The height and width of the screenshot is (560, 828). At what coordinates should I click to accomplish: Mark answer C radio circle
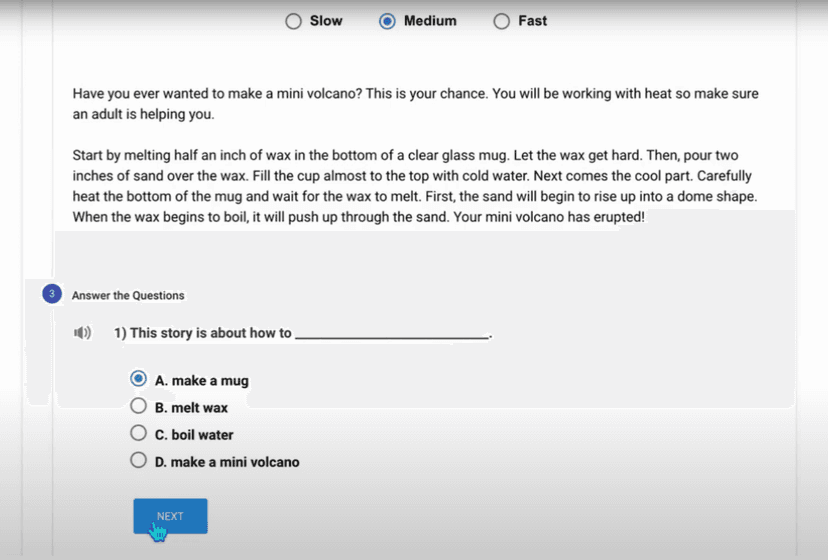coord(139,434)
